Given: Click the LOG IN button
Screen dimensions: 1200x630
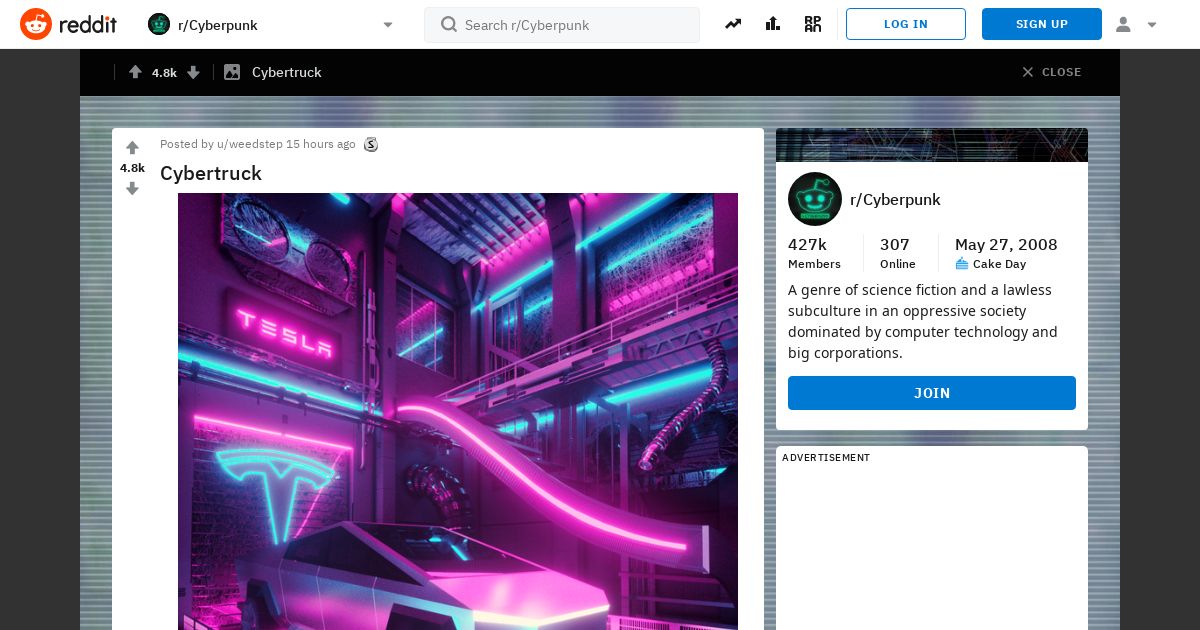Looking at the screenshot, I should (906, 24).
